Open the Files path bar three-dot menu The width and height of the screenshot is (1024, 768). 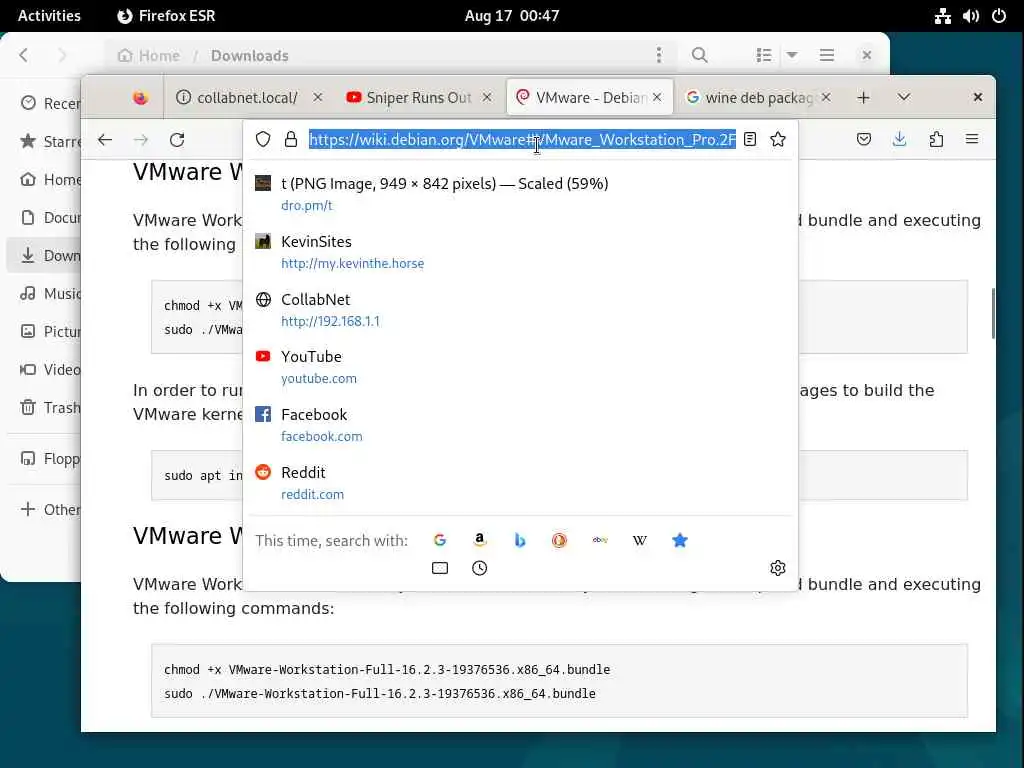click(x=658, y=56)
